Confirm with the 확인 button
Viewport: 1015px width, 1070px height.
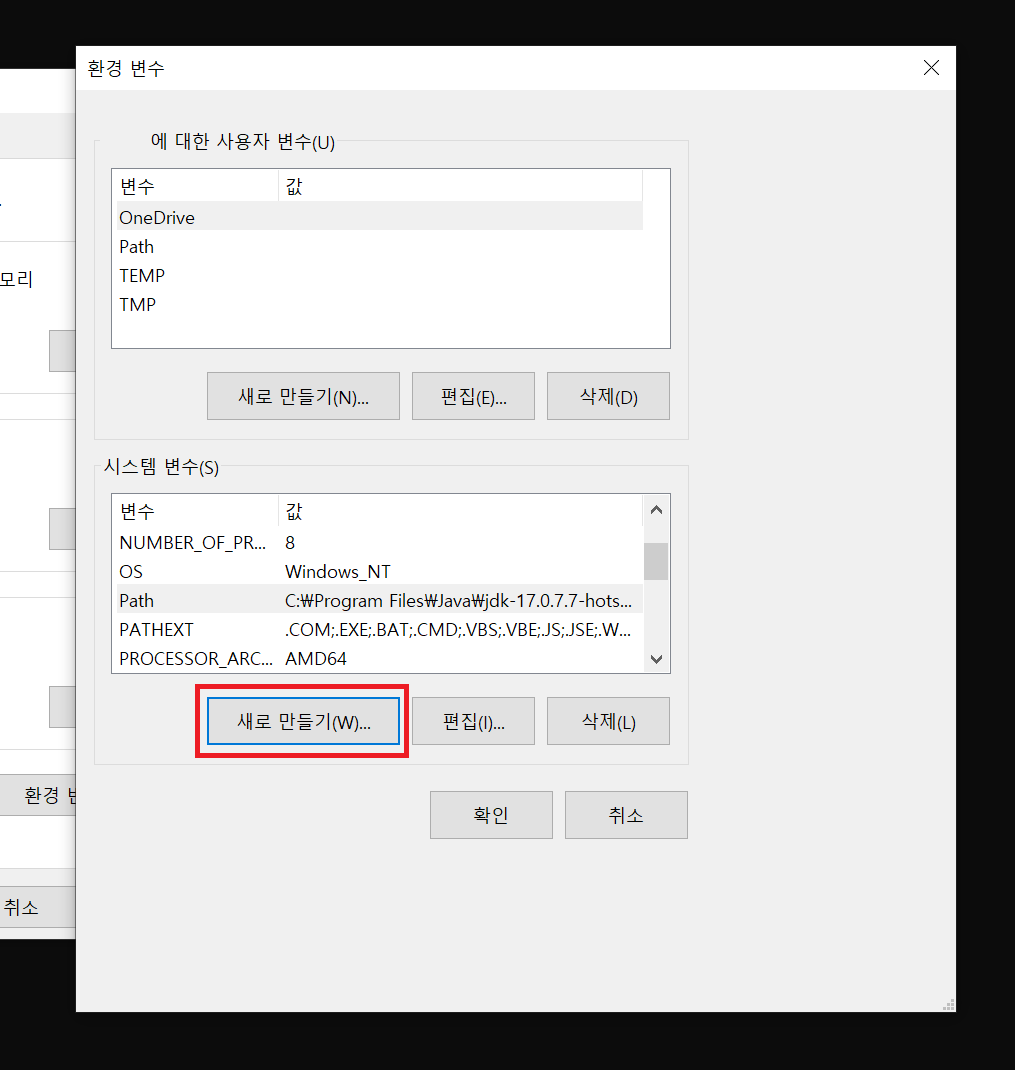[x=491, y=815]
